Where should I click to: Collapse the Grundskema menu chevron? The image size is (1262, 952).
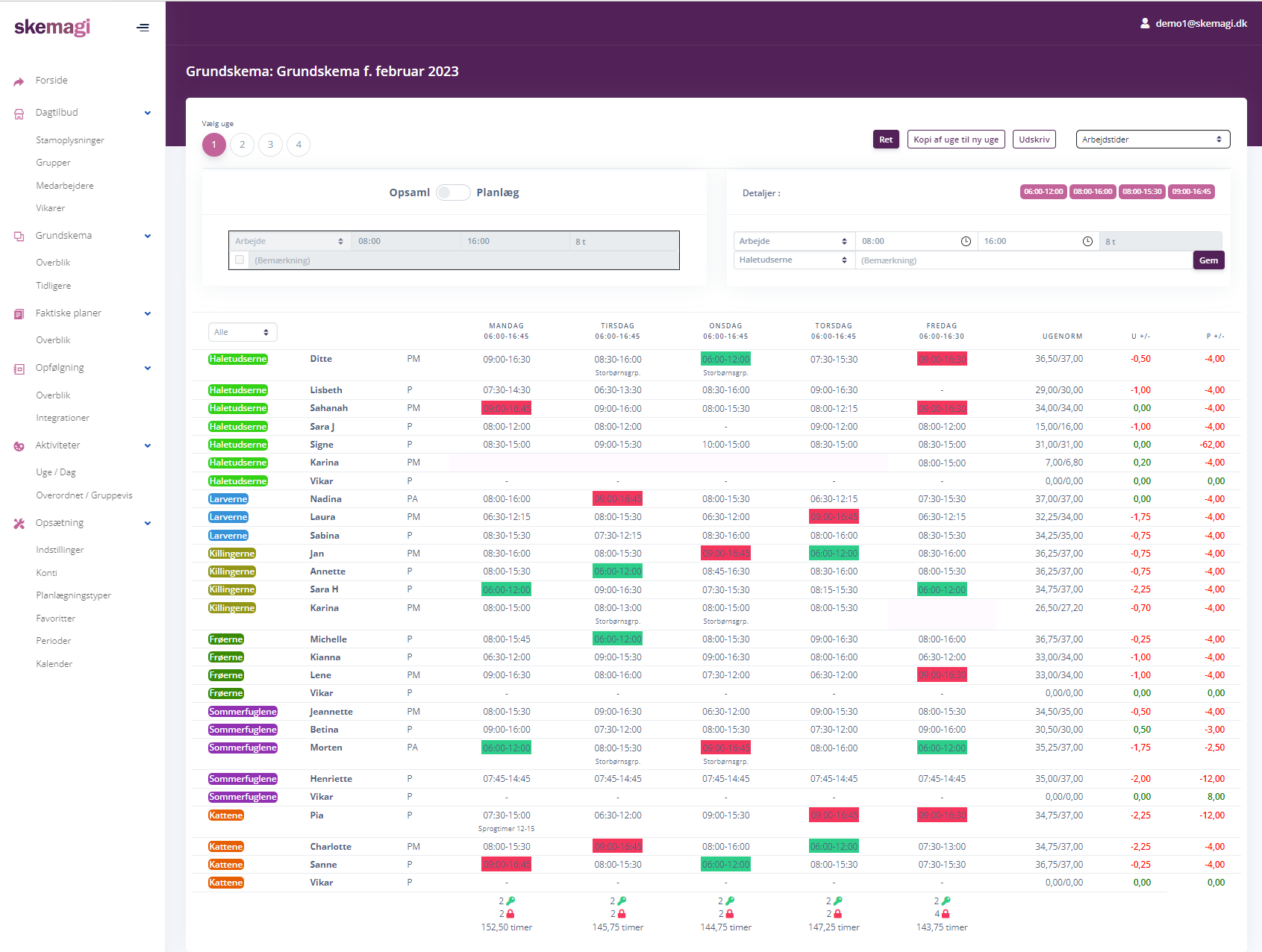(x=148, y=237)
